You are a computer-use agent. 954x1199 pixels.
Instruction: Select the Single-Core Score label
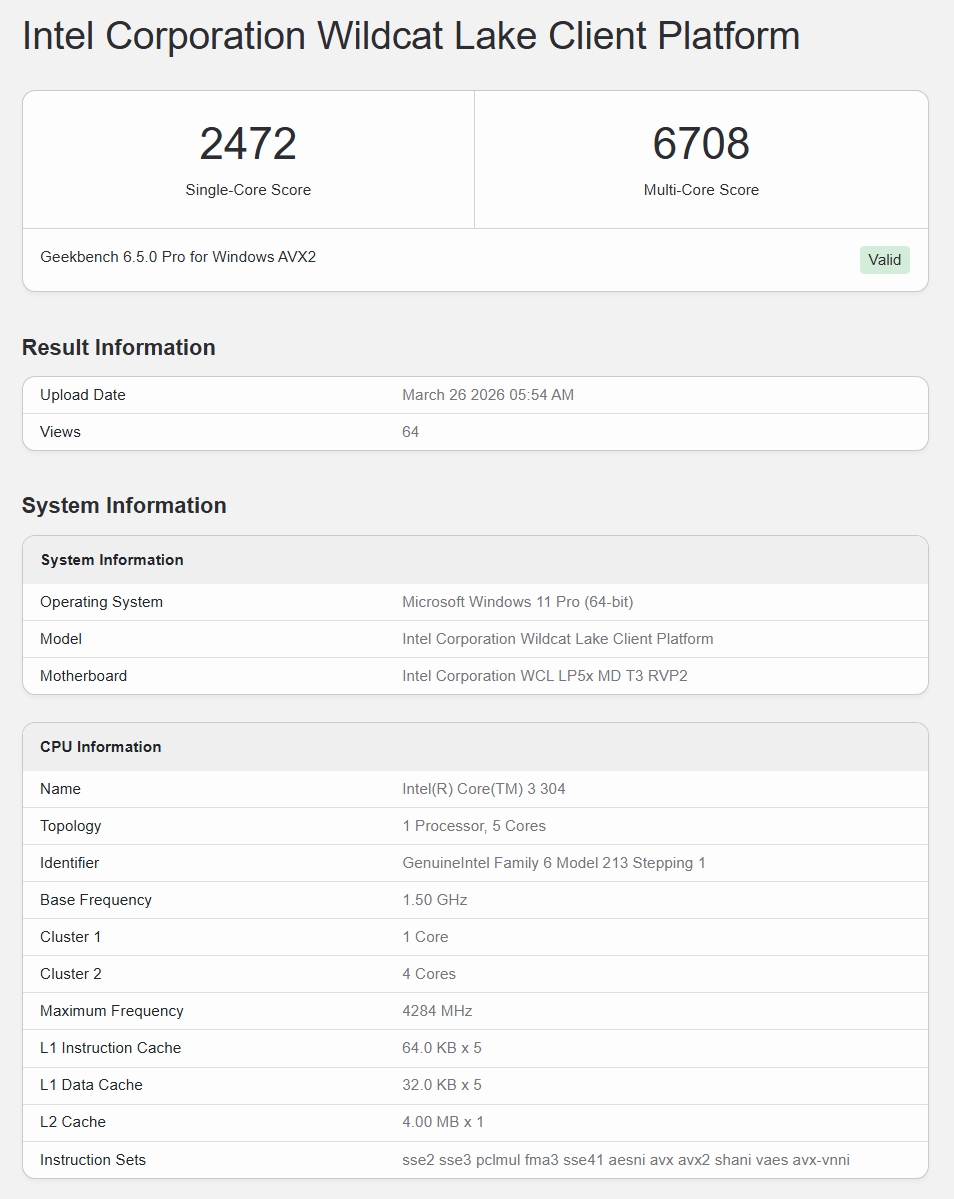248,190
